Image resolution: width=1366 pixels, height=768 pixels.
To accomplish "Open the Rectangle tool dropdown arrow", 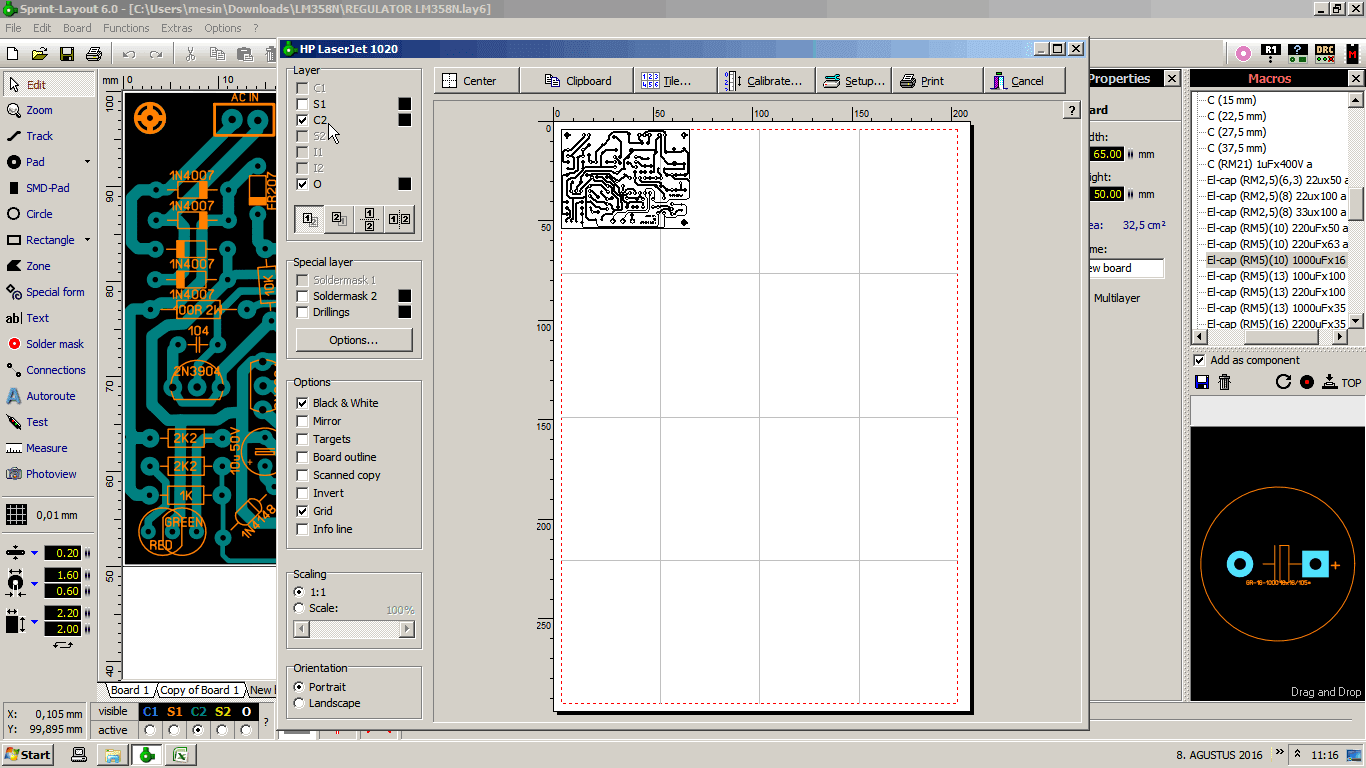I will [x=87, y=240].
